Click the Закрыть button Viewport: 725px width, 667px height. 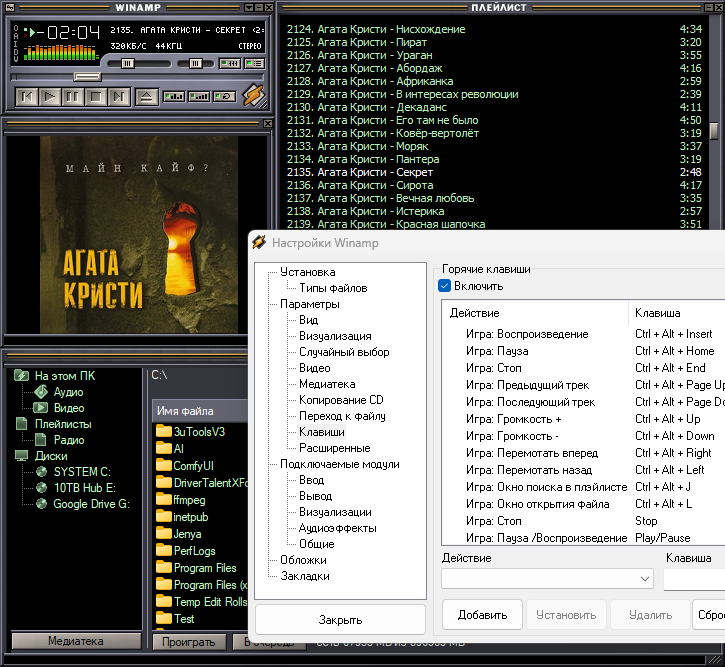[x=340, y=620]
